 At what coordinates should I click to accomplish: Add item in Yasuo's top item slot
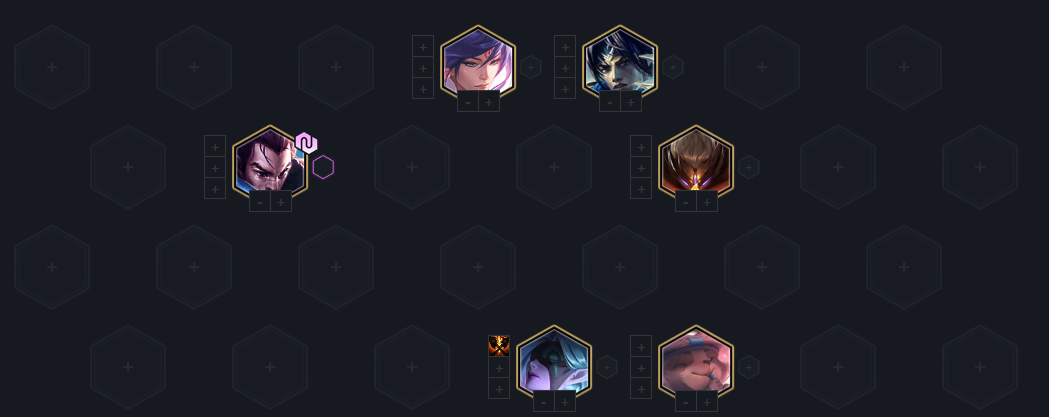(x=215, y=146)
